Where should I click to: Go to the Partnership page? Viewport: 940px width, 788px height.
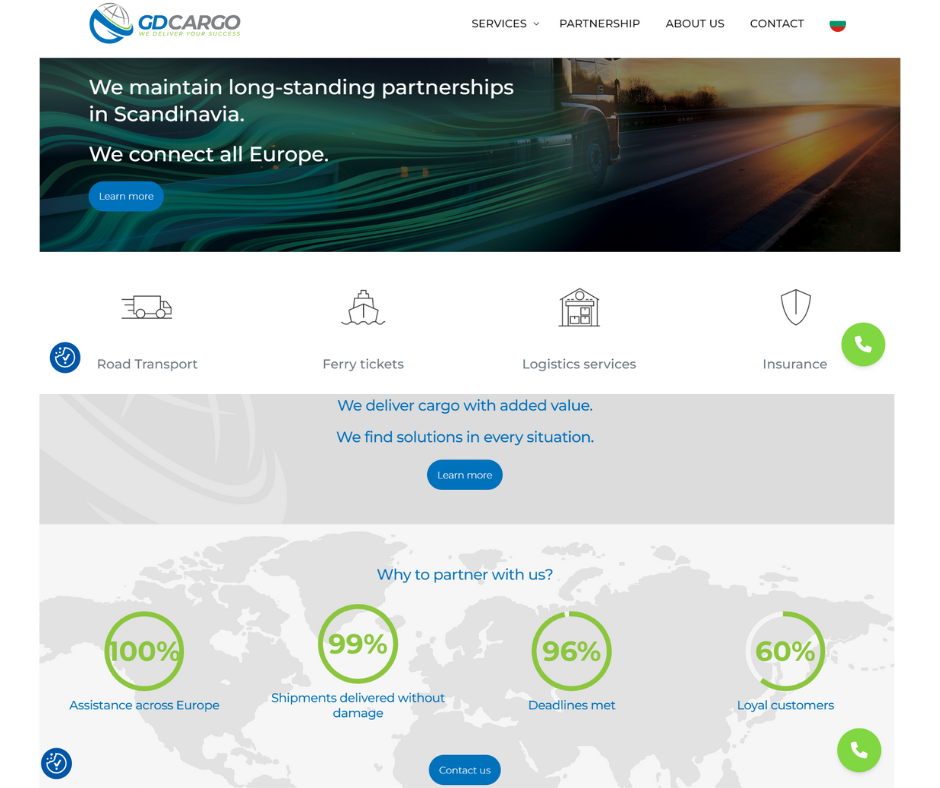click(x=599, y=23)
